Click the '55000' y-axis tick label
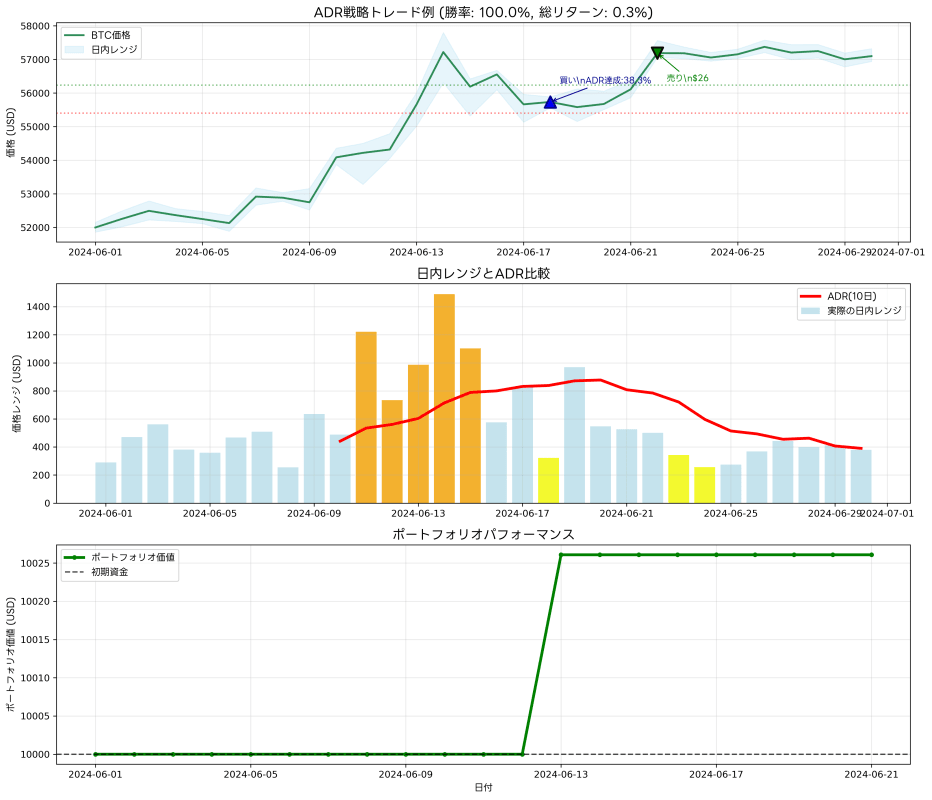Screen dimensions: 932x800 coord(35,127)
